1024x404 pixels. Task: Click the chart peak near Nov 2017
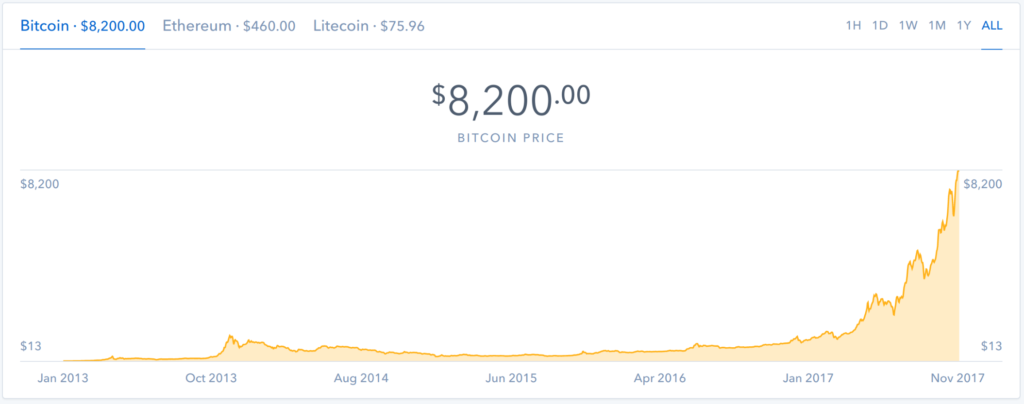(957, 172)
